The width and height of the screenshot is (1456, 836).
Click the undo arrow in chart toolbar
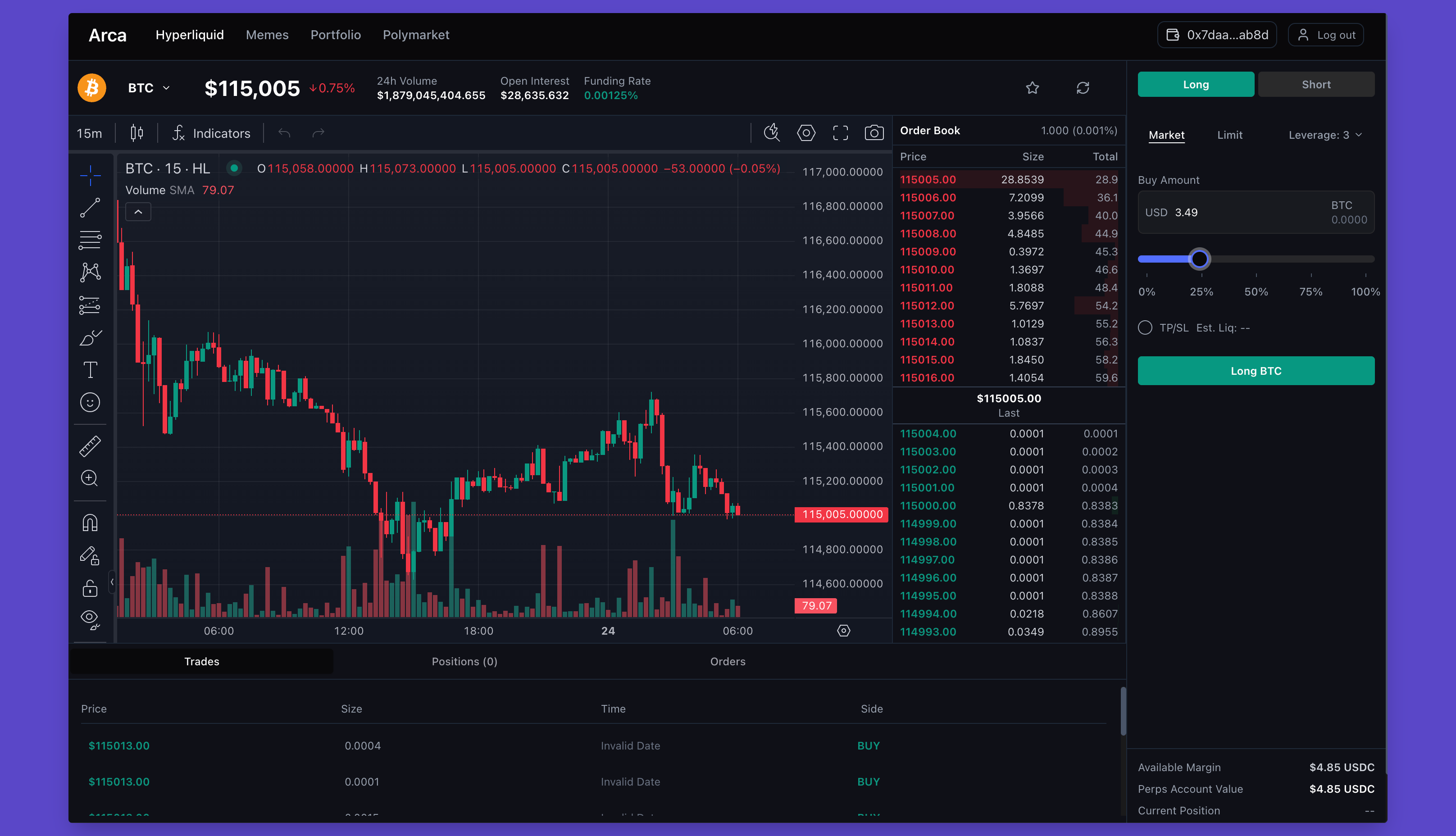(x=285, y=133)
